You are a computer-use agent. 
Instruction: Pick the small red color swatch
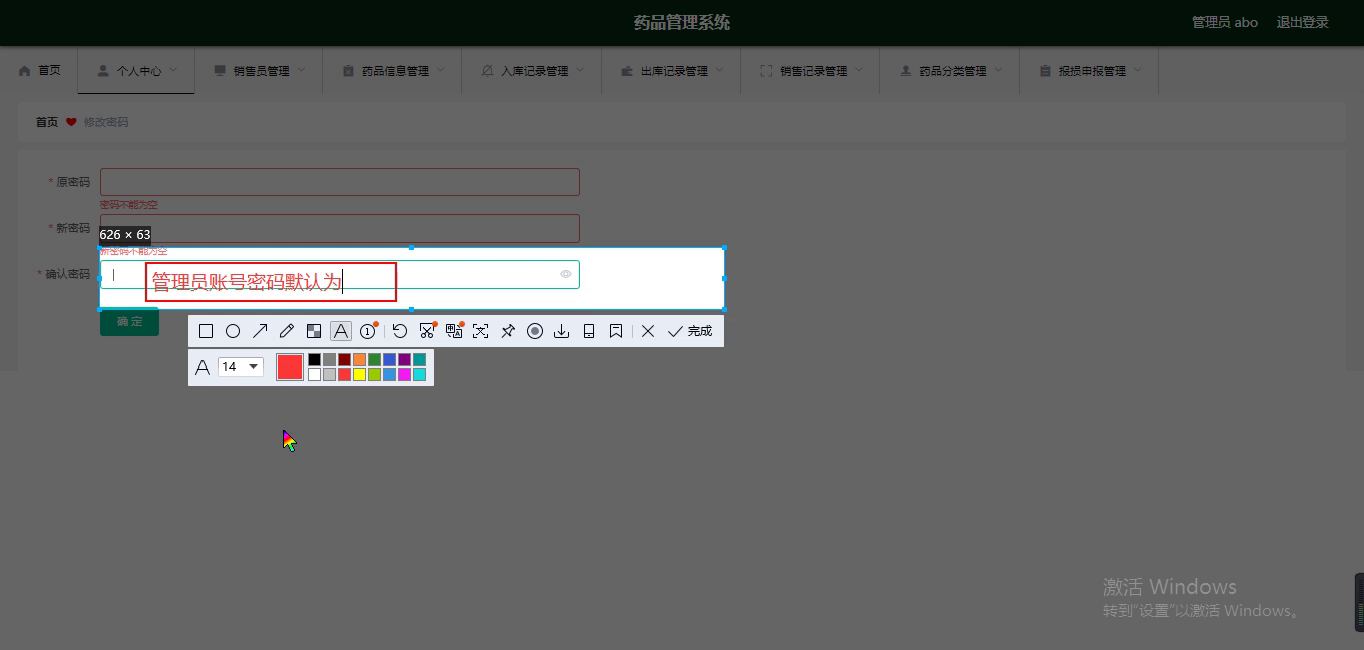[345, 374]
